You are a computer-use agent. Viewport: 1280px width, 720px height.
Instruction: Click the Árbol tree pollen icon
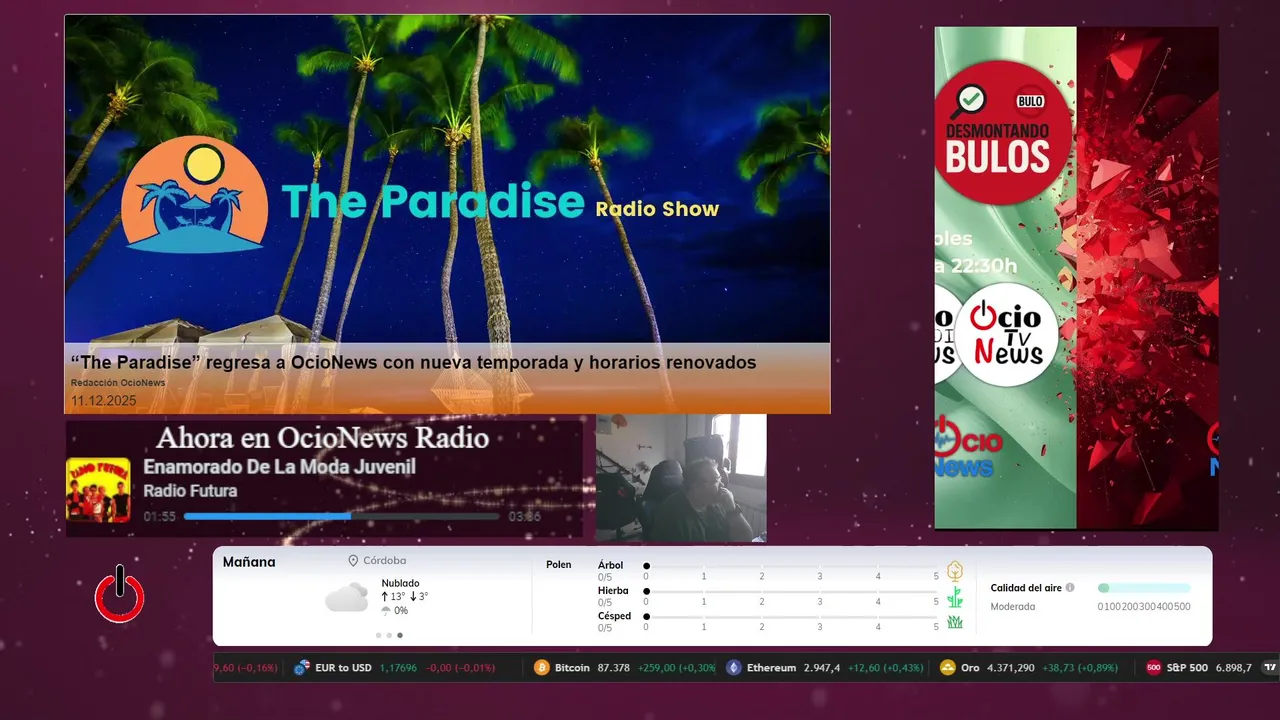pos(955,571)
